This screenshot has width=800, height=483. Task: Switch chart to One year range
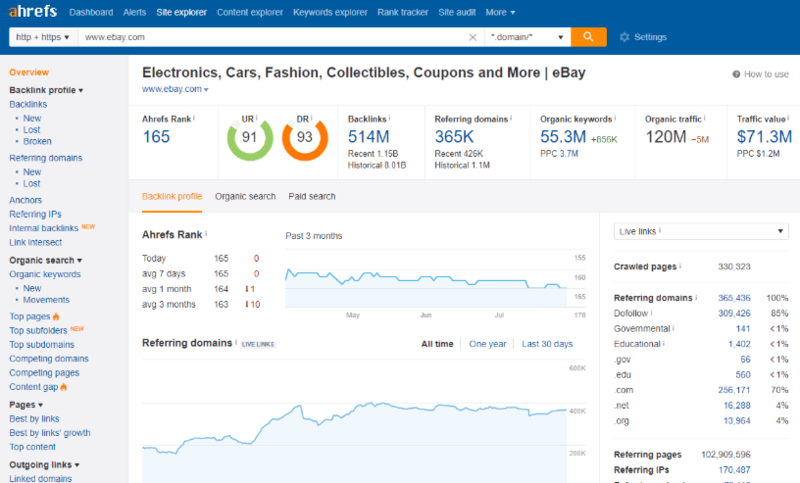point(488,344)
